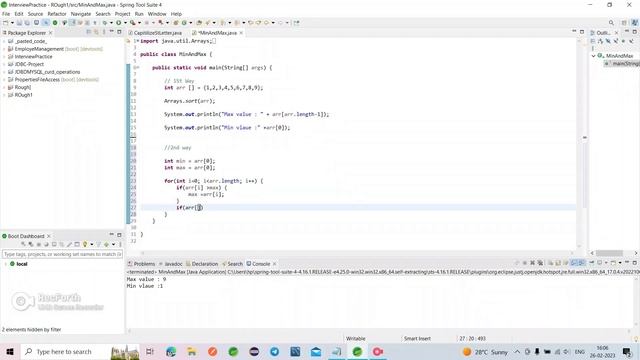This screenshot has height=360, width=640.
Task: Open Package Explorer view menu (three dots)
Action: (104, 32)
